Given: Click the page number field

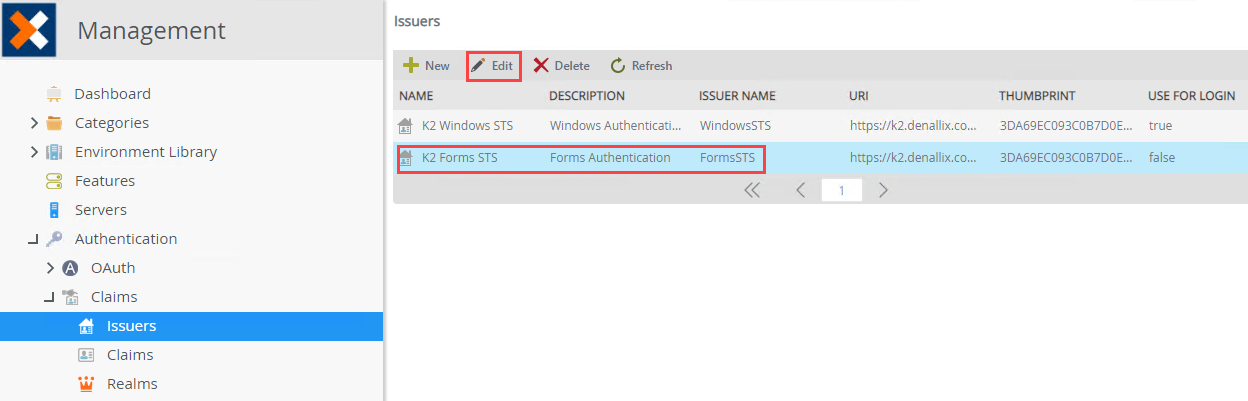Looking at the screenshot, I should (842, 190).
